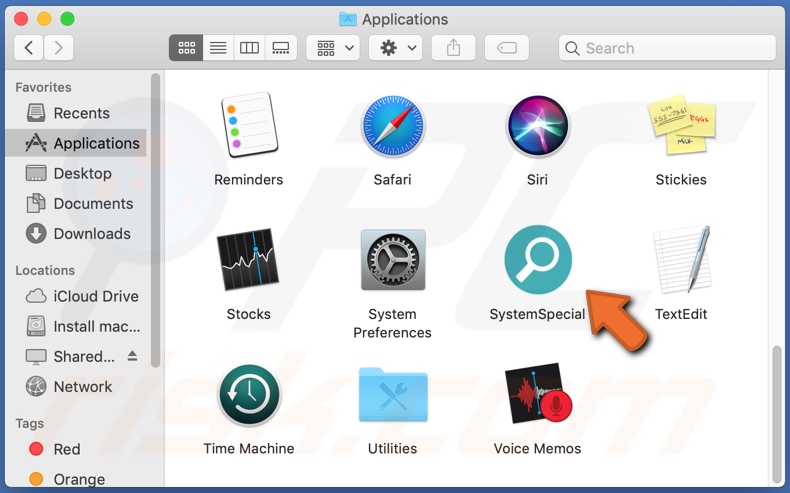Eject the Shared... volume
Screen dimensions: 790x493
[x=132, y=356]
